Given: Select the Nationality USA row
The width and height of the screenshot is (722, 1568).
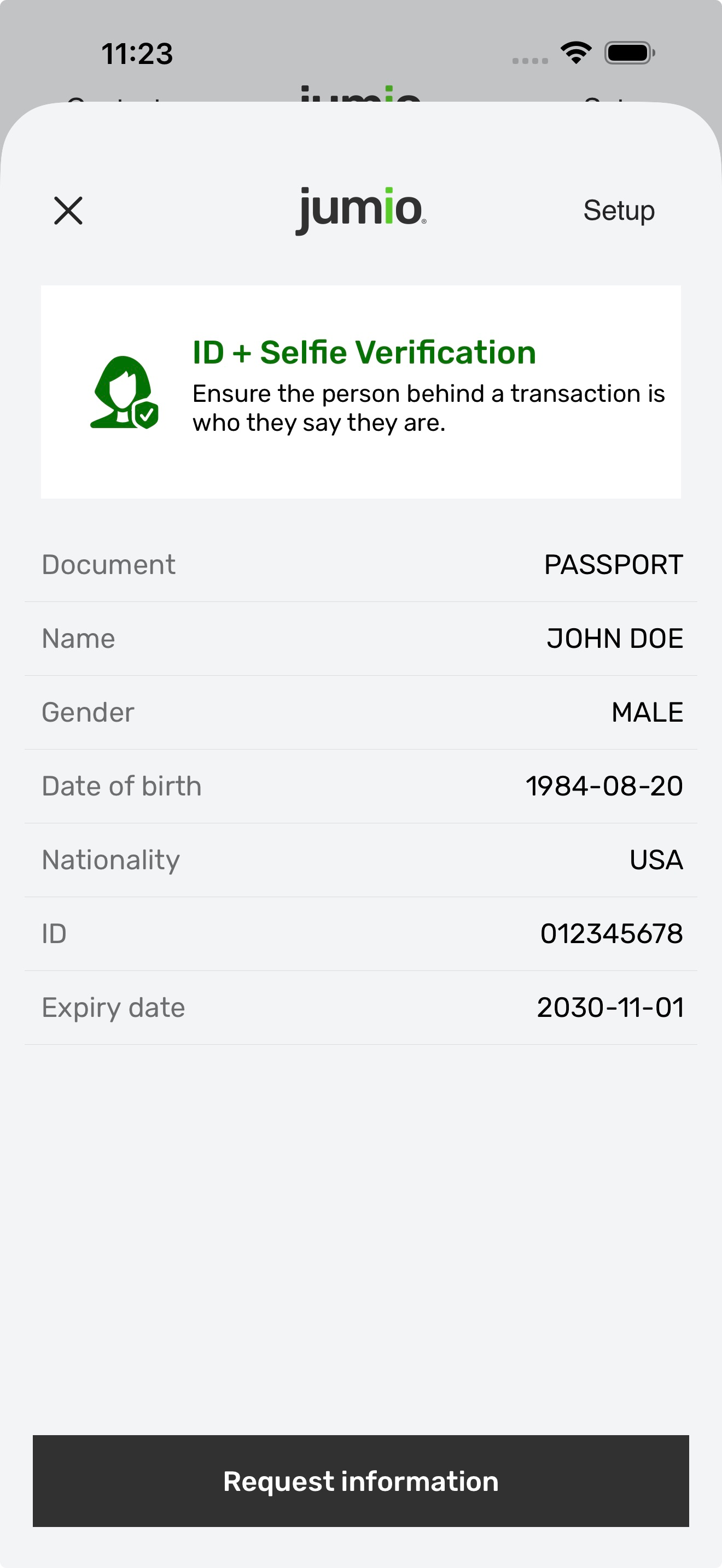Looking at the screenshot, I should coord(361,859).
